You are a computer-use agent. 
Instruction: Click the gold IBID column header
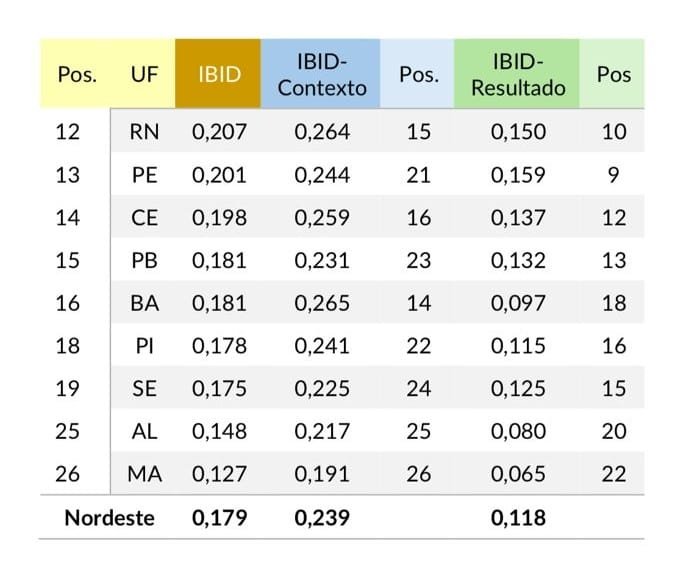click(218, 75)
